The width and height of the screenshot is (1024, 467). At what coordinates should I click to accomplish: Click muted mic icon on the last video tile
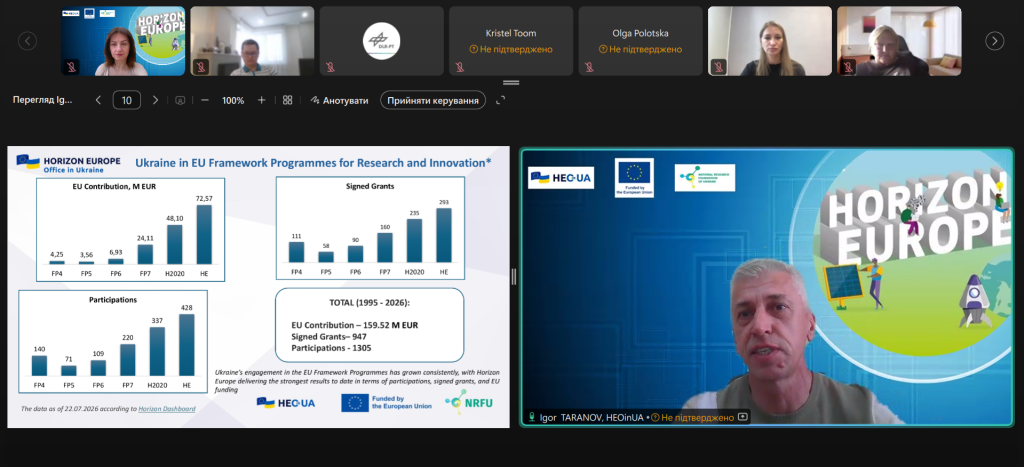[848, 67]
